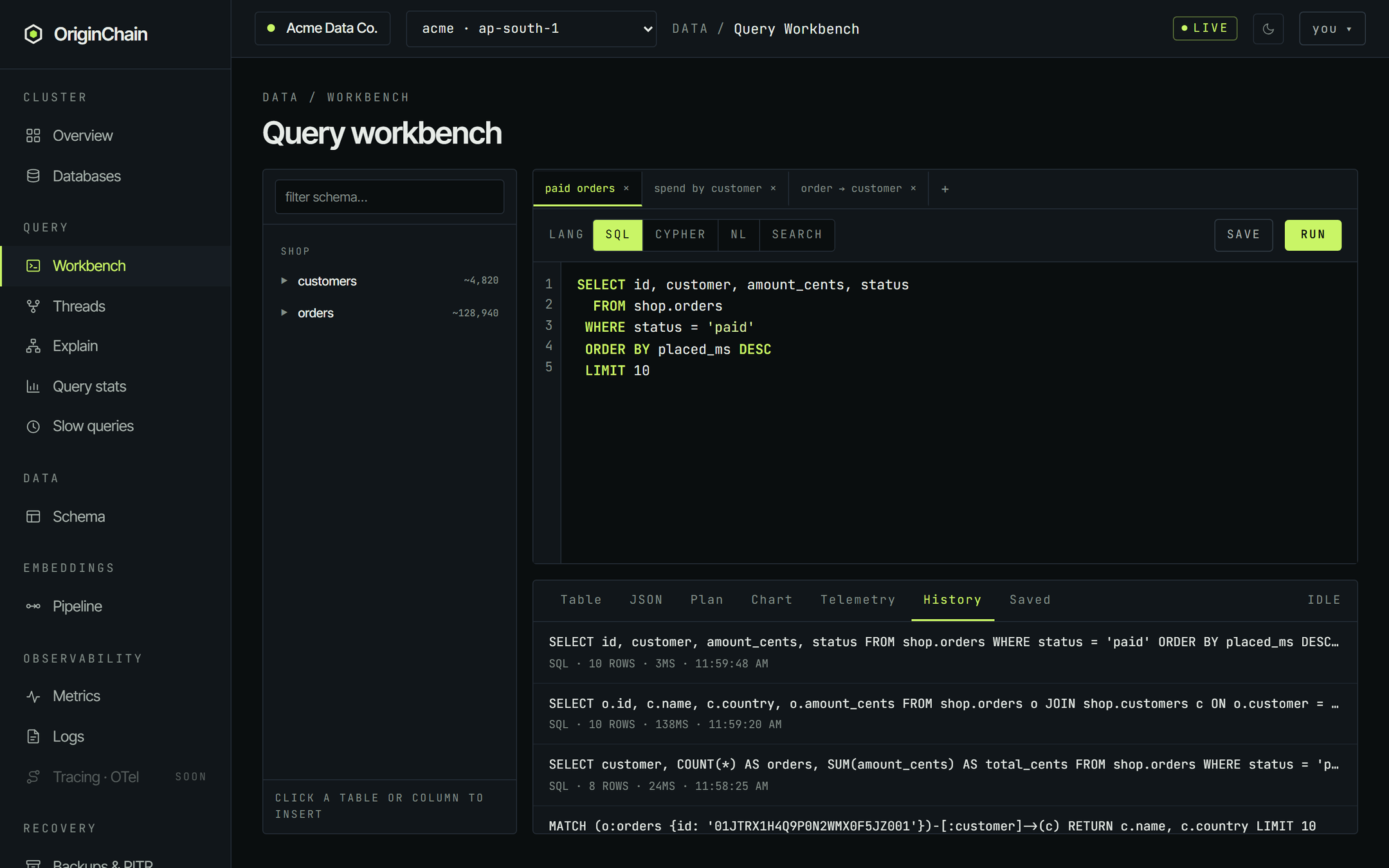Open the Acme Data Co. organization selector
Screen dimensions: 1389x868
322,28
